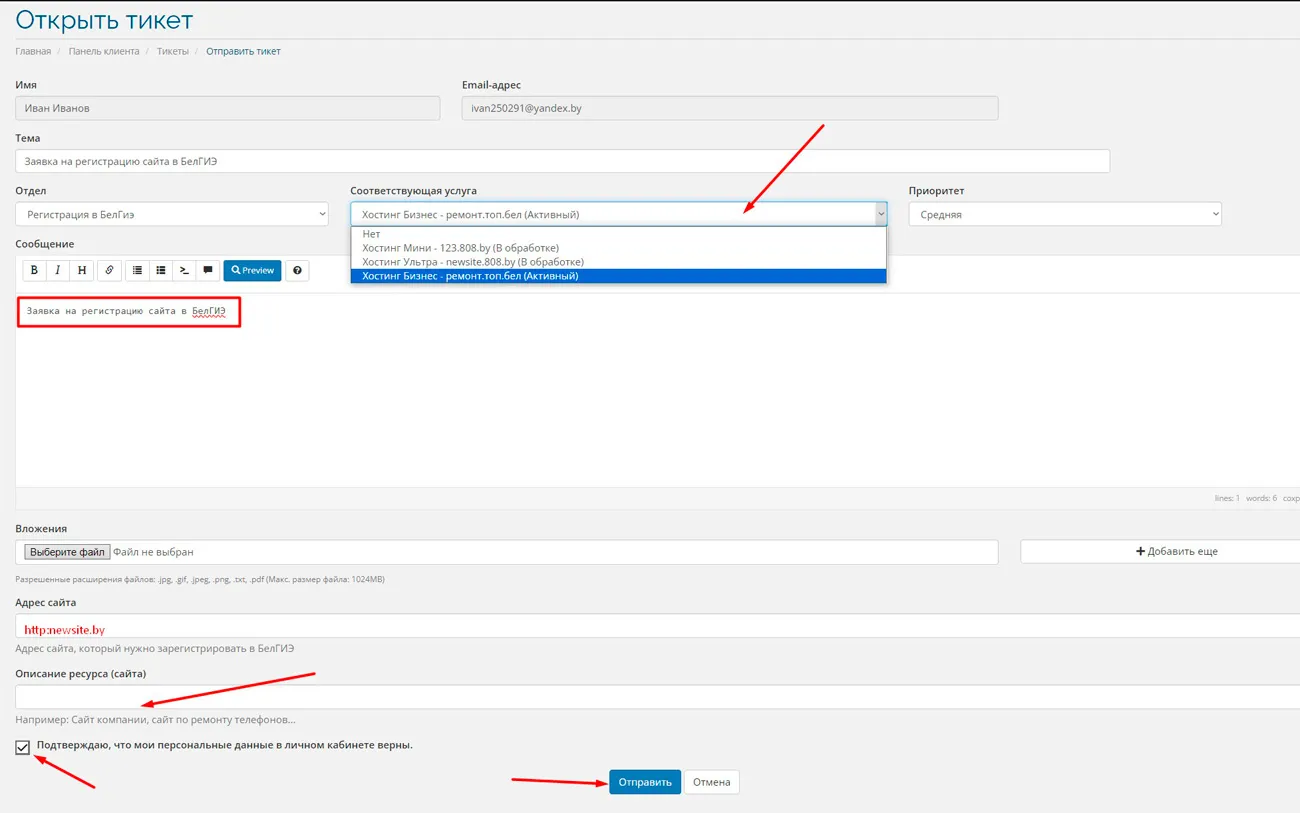Toggle bold formatting in message editor

(x=34, y=270)
